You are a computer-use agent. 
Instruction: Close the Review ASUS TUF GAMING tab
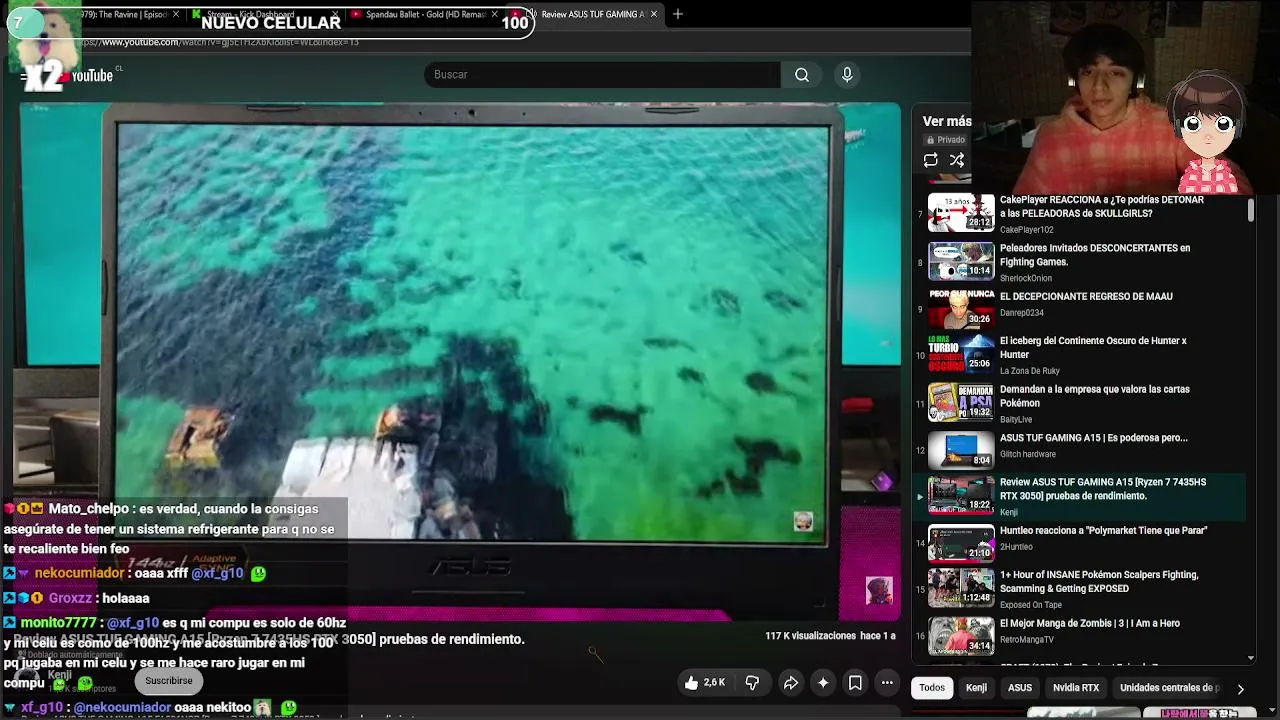pyautogui.click(x=654, y=14)
